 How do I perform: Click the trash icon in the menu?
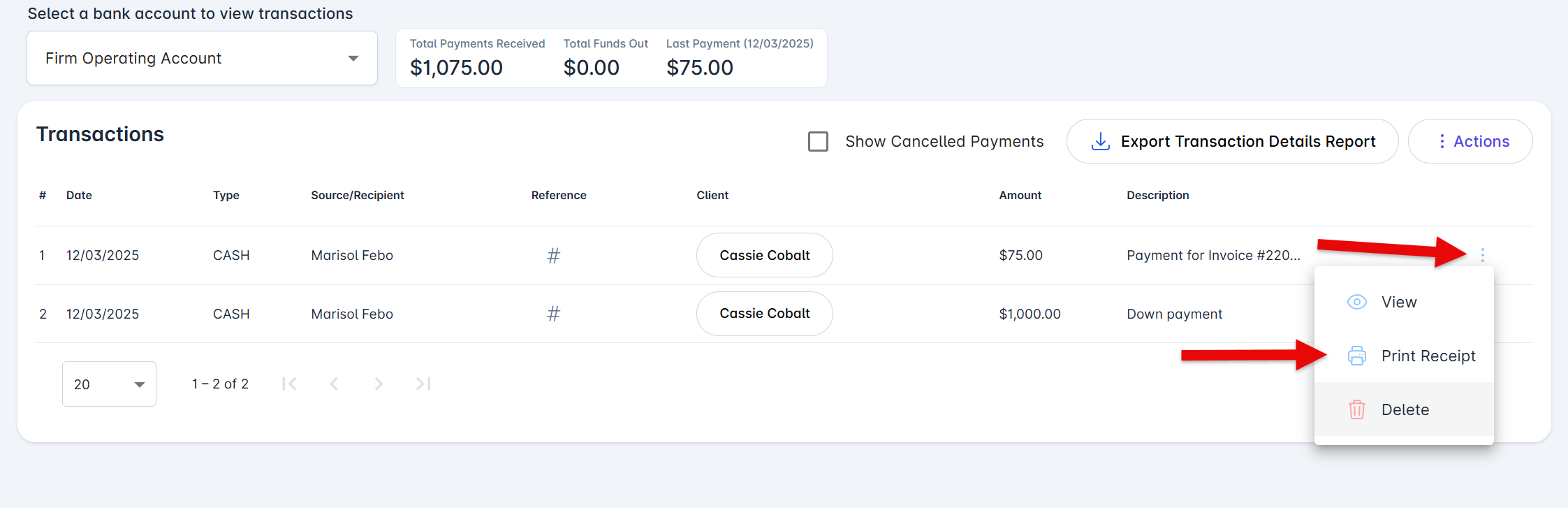point(1356,409)
